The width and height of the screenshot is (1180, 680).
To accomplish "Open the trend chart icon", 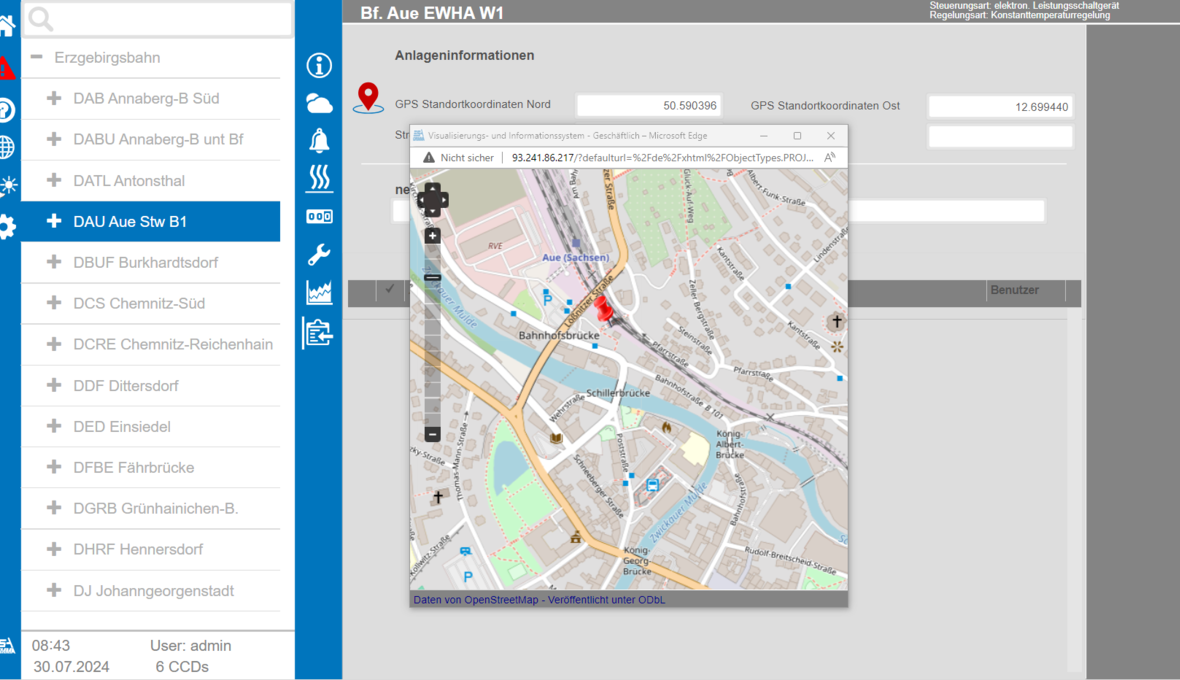I will (x=319, y=292).
